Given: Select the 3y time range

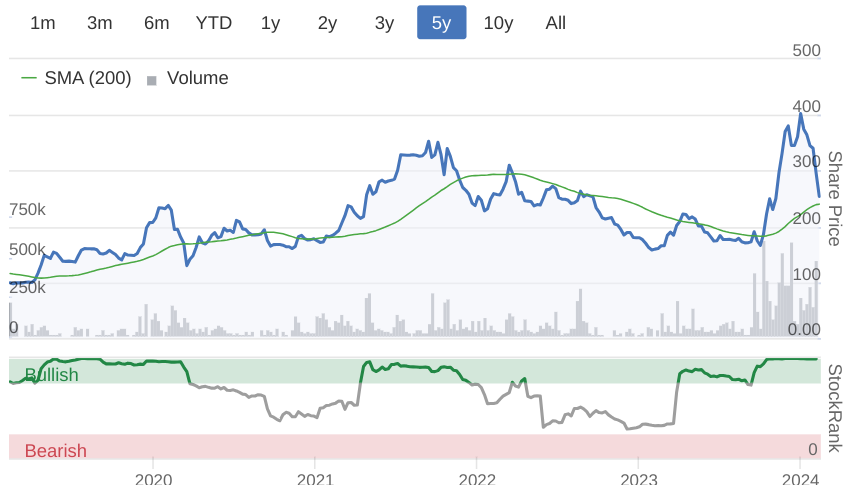Looking at the screenshot, I should click(x=385, y=23).
